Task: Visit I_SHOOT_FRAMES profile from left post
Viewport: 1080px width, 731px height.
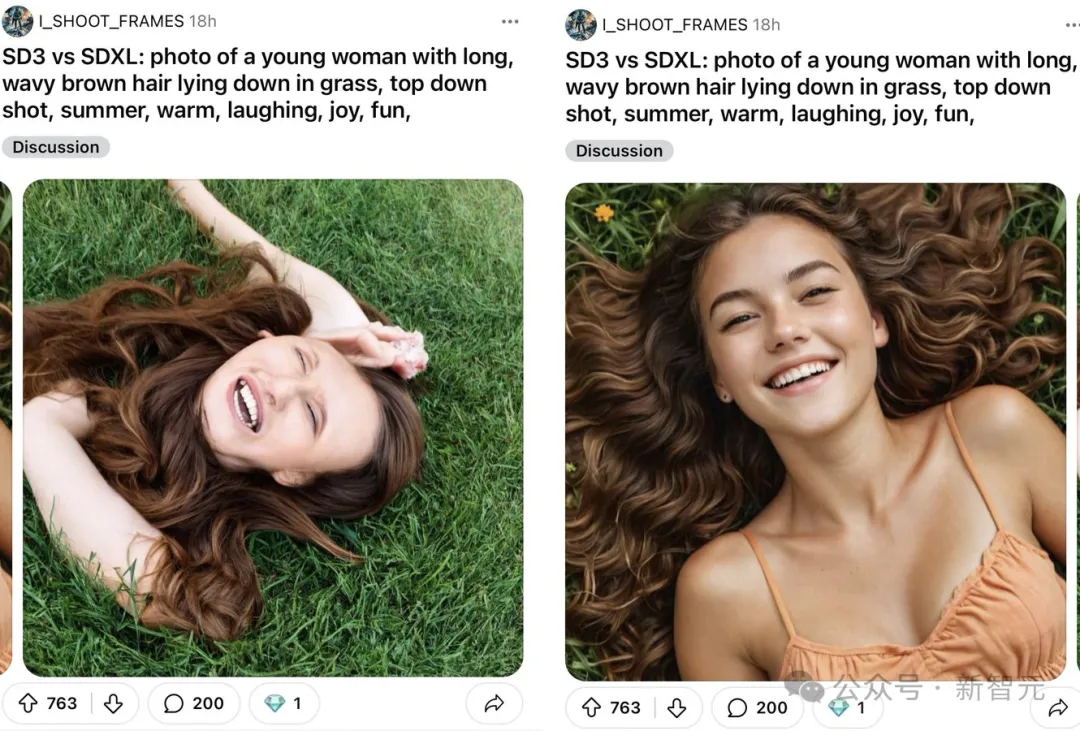Action: tap(111, 21)
